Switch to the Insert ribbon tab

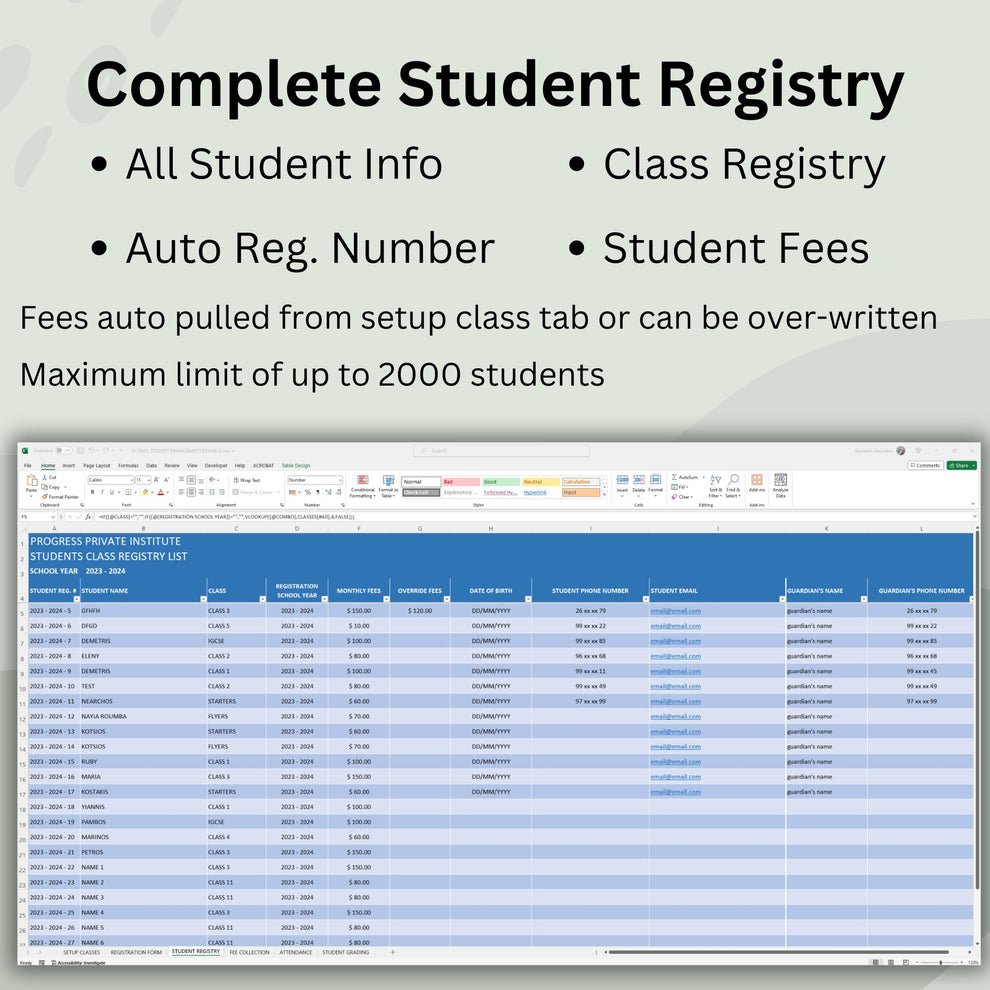(68, 465)
